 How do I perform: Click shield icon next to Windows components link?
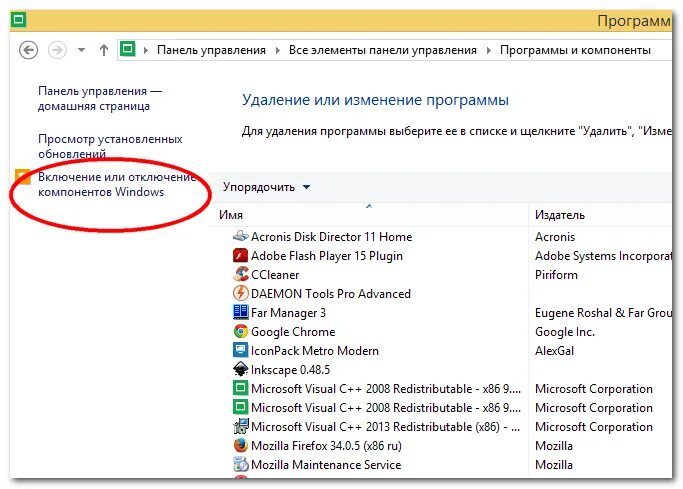point(23,176)
